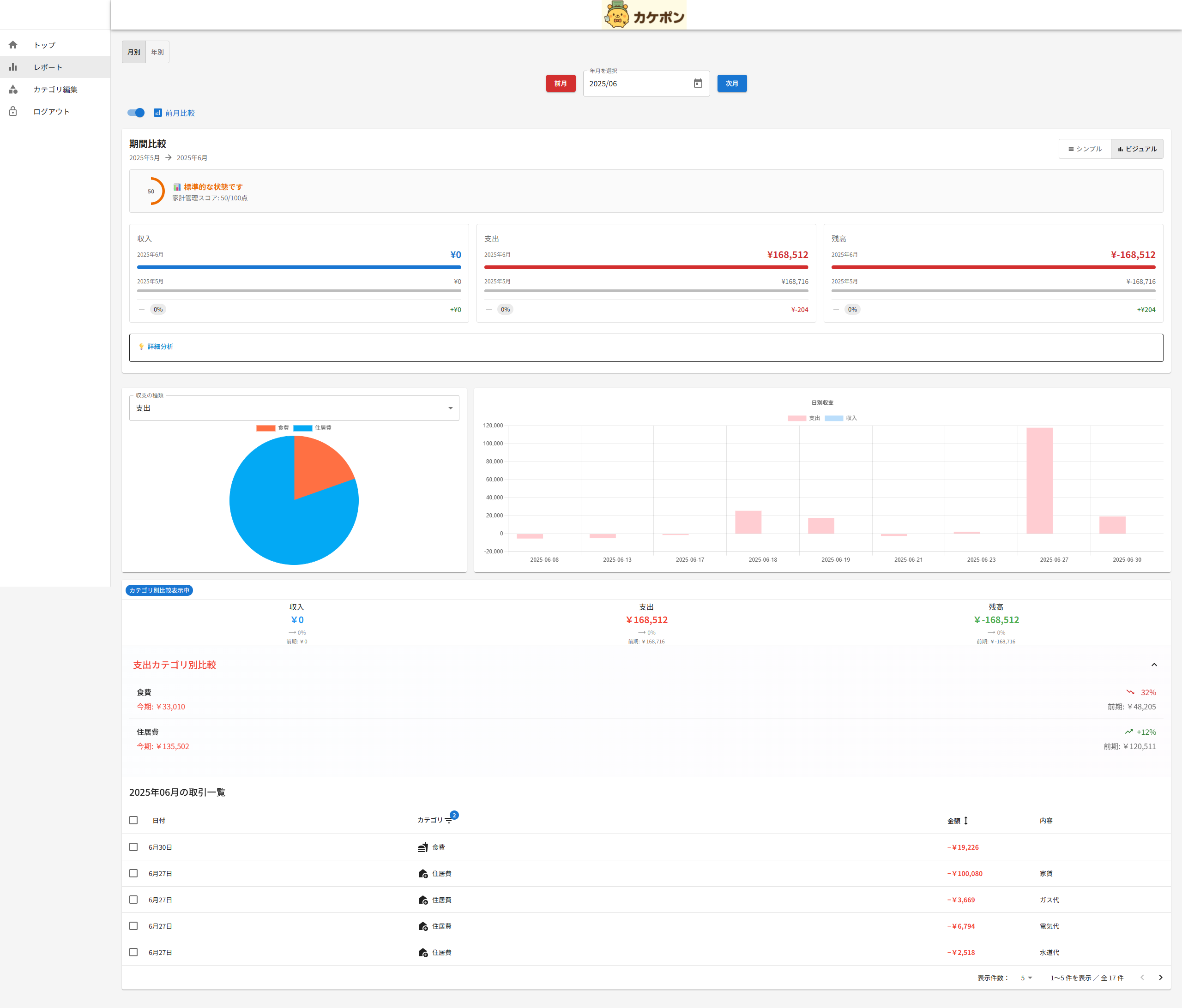Open the 収支の種類 dropdown
The height and width of the screenshot is (1008, 1182).
(294, 408)
